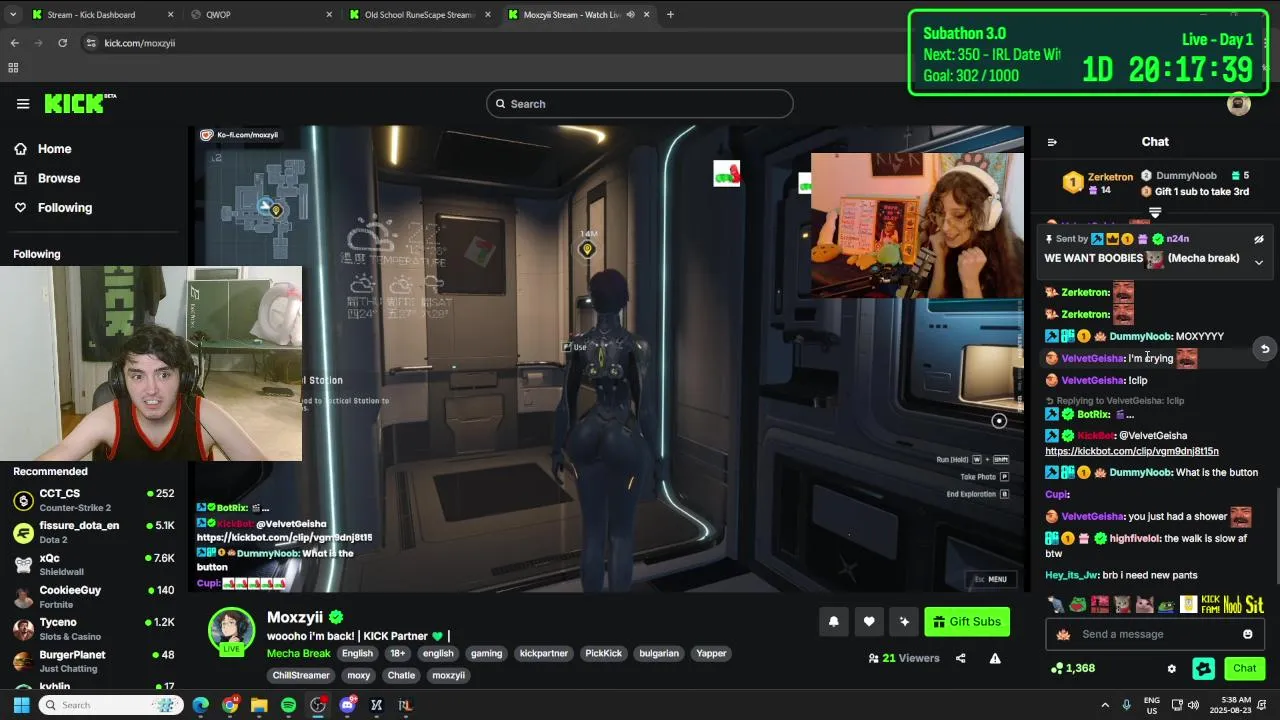Screen dimensions: 1280x720
Task: Open CookieeGuy recommended channel
Action: (x=94, y=597)
